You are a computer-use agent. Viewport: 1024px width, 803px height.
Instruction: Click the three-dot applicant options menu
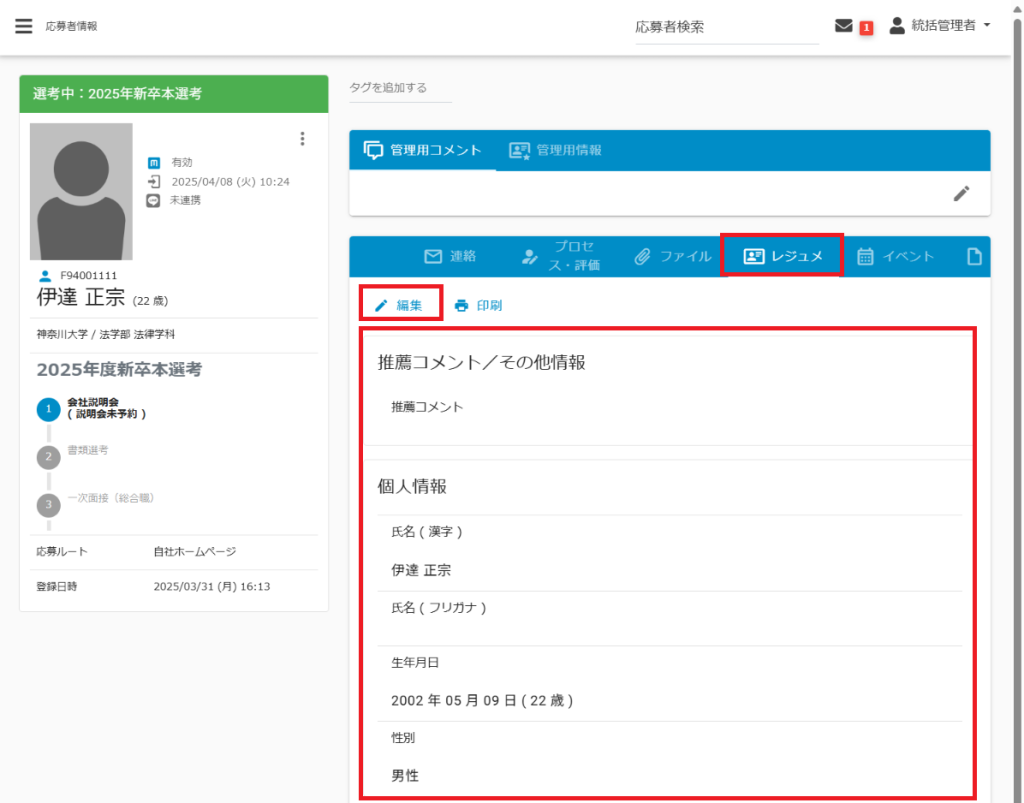[x=302, y=139]
